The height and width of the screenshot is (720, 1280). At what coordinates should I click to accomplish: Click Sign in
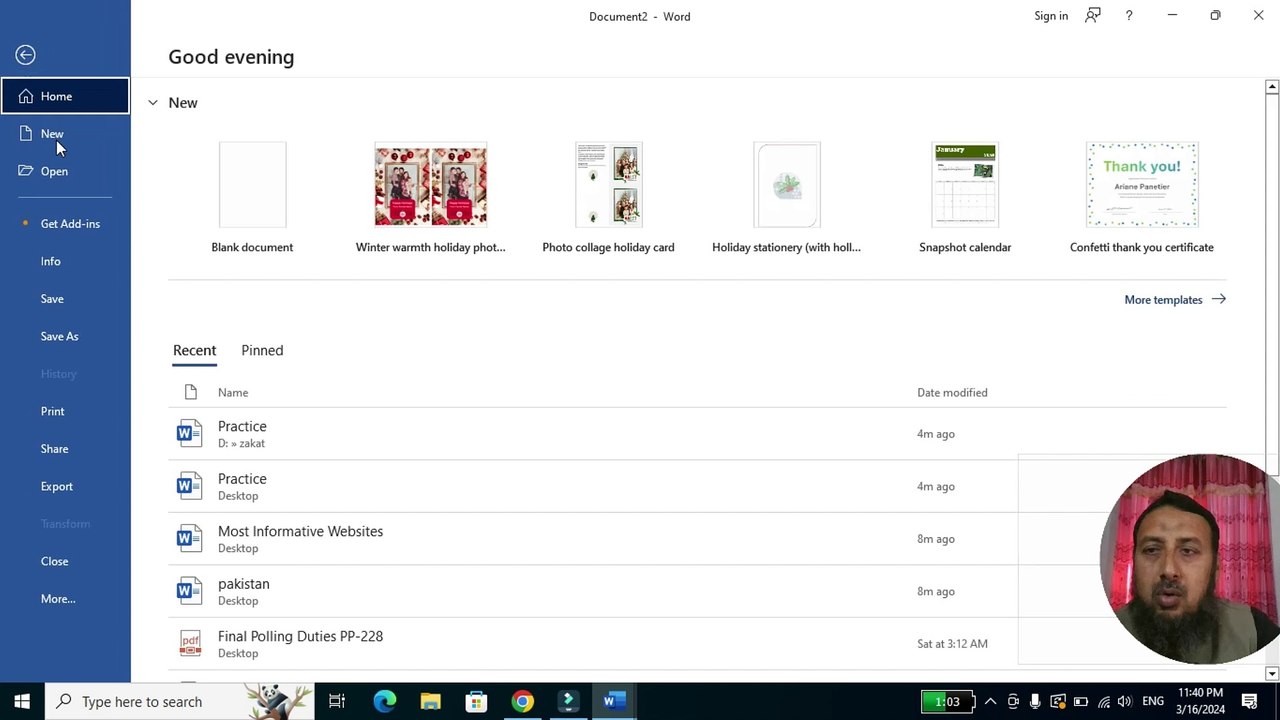[x=1051, y=16]
